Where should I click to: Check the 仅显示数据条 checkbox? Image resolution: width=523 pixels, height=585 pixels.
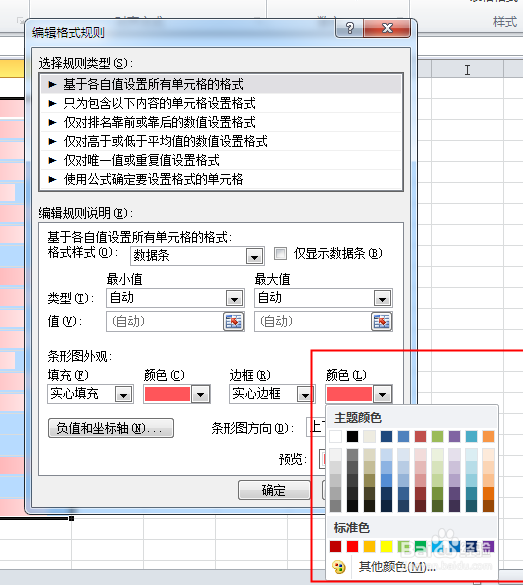click(280, 253)
